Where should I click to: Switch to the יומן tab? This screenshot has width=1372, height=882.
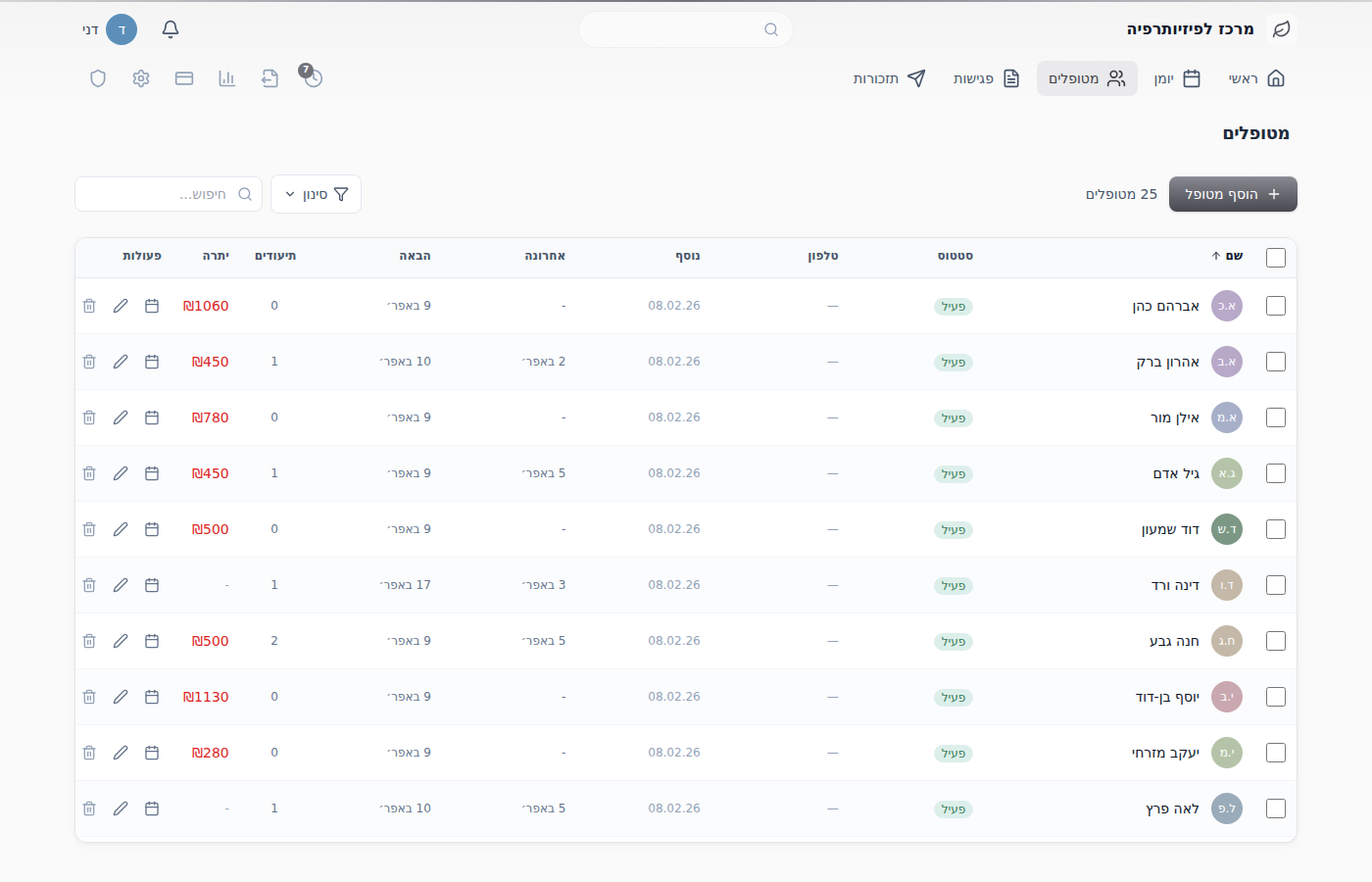coord(1177,78)
